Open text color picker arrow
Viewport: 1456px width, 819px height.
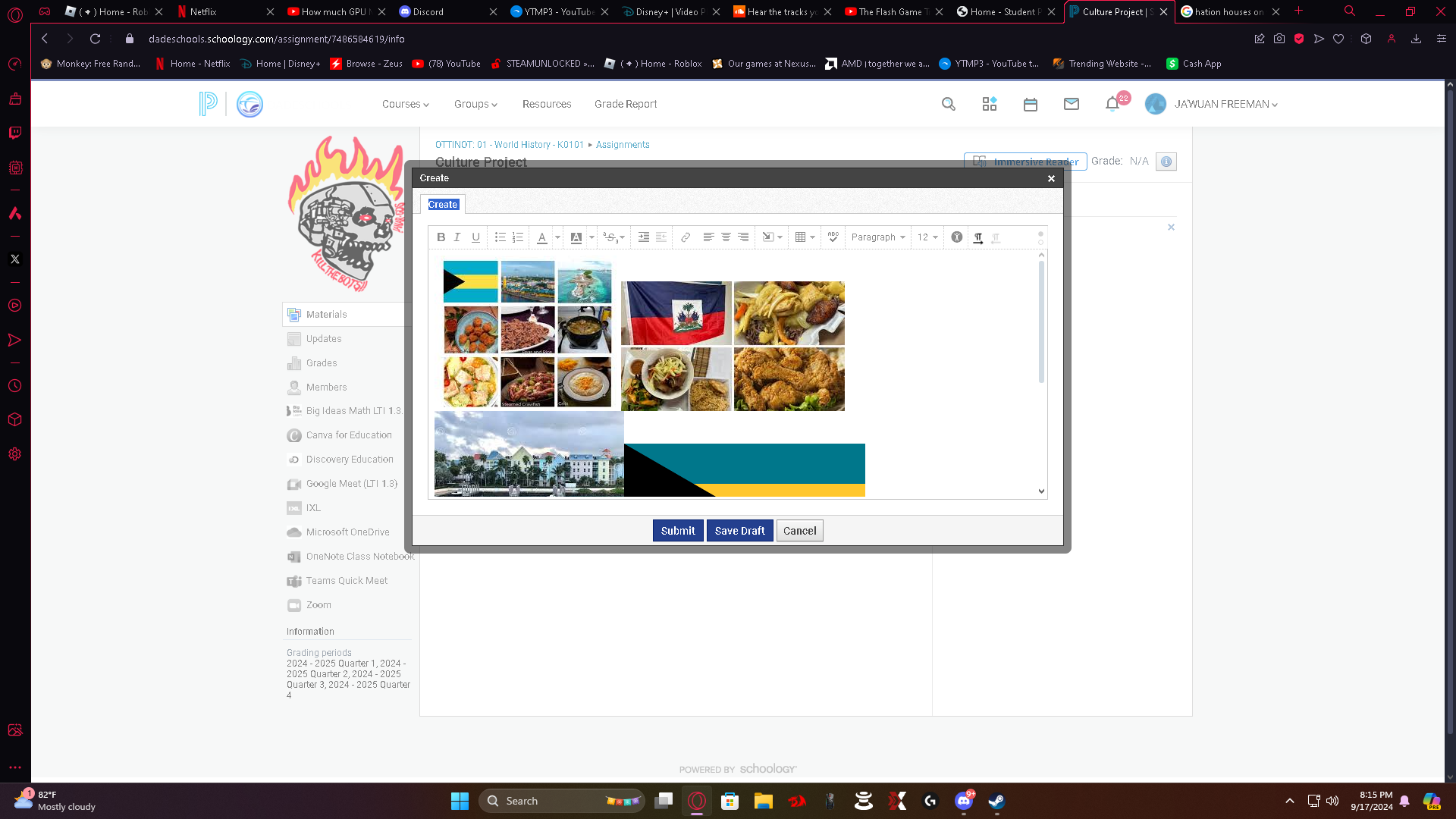click(557, 237)
